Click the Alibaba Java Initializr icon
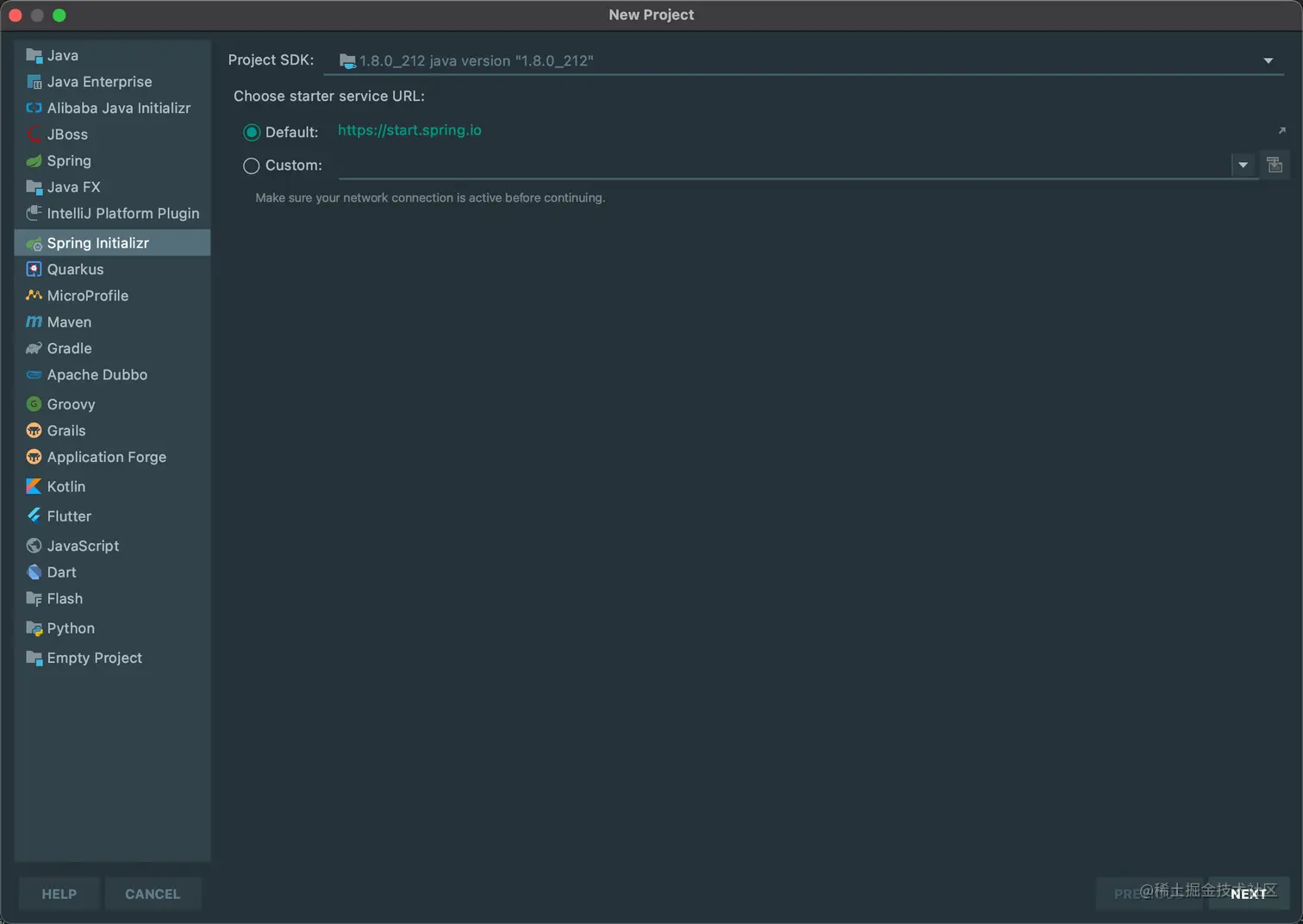Viewport: 1303px width, 924px height. pos(34,108)
